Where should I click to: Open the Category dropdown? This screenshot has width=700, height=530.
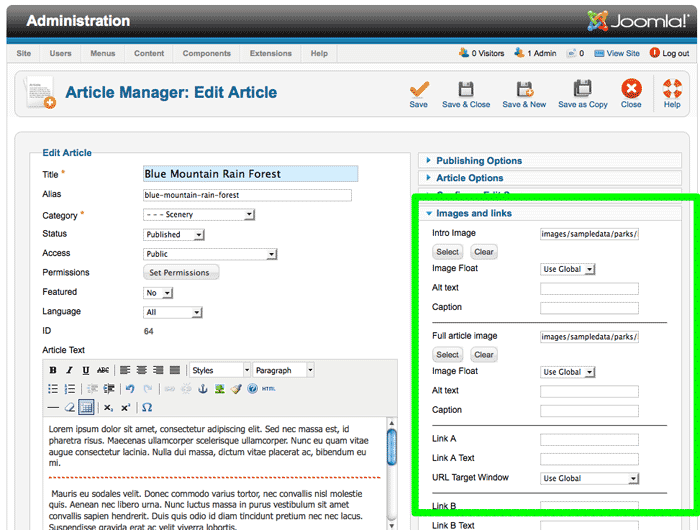coord(199,215)
